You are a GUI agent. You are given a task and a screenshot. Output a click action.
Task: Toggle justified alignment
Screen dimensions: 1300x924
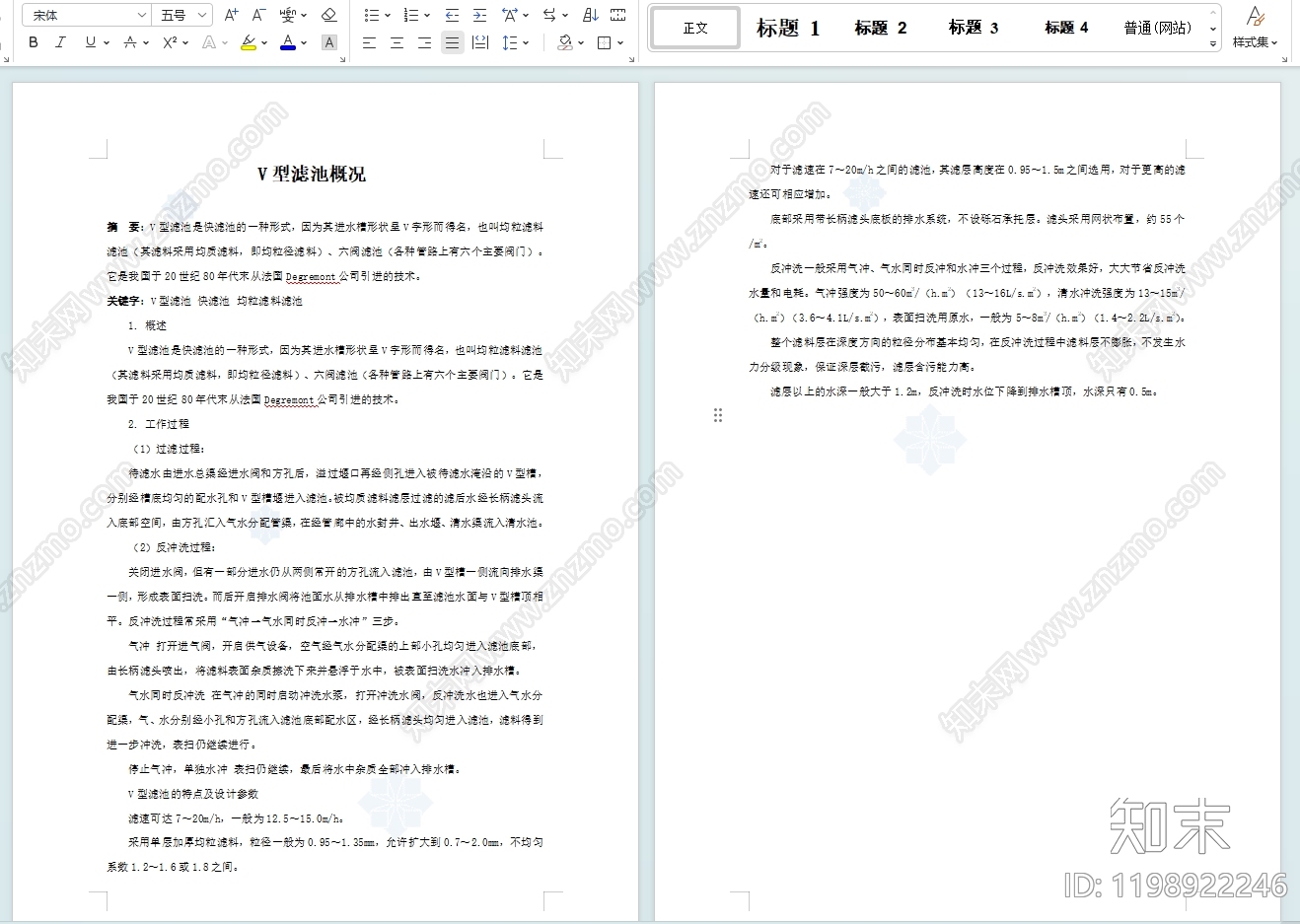coord(452,42)
